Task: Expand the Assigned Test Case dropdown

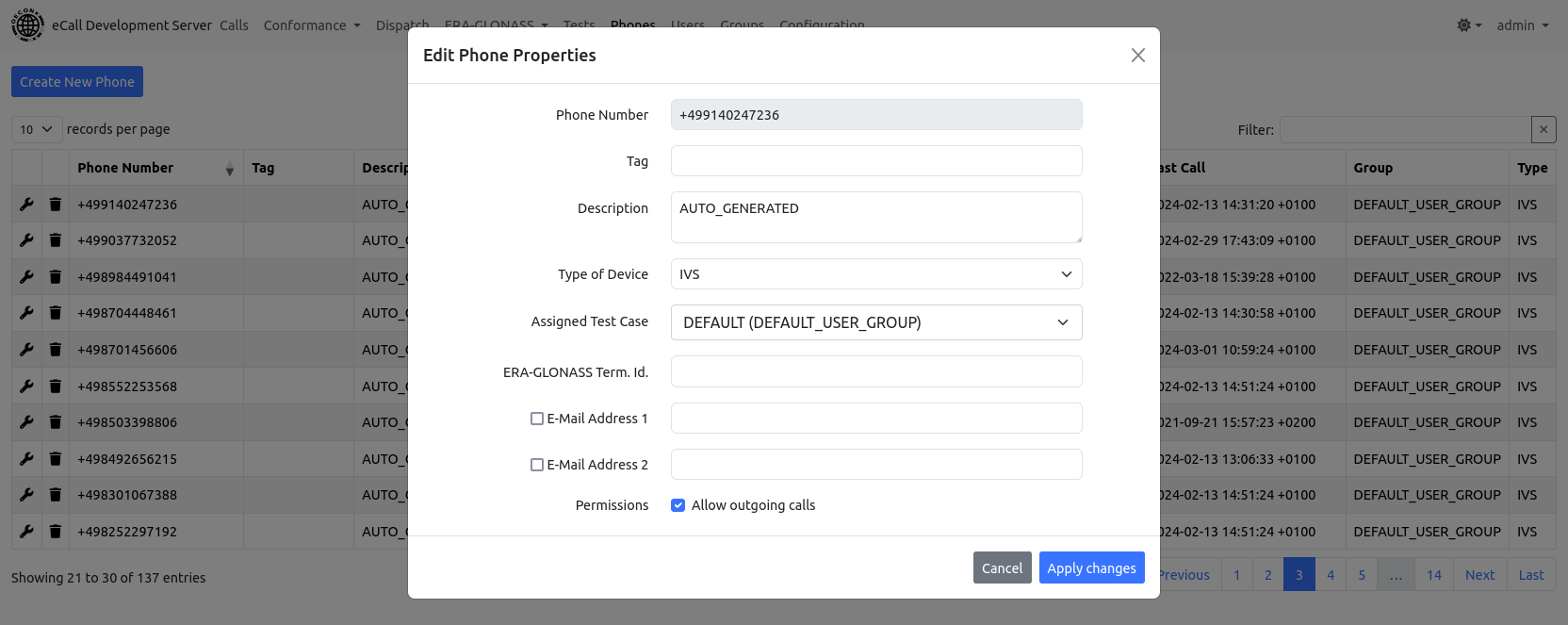Action: (875, 322)
